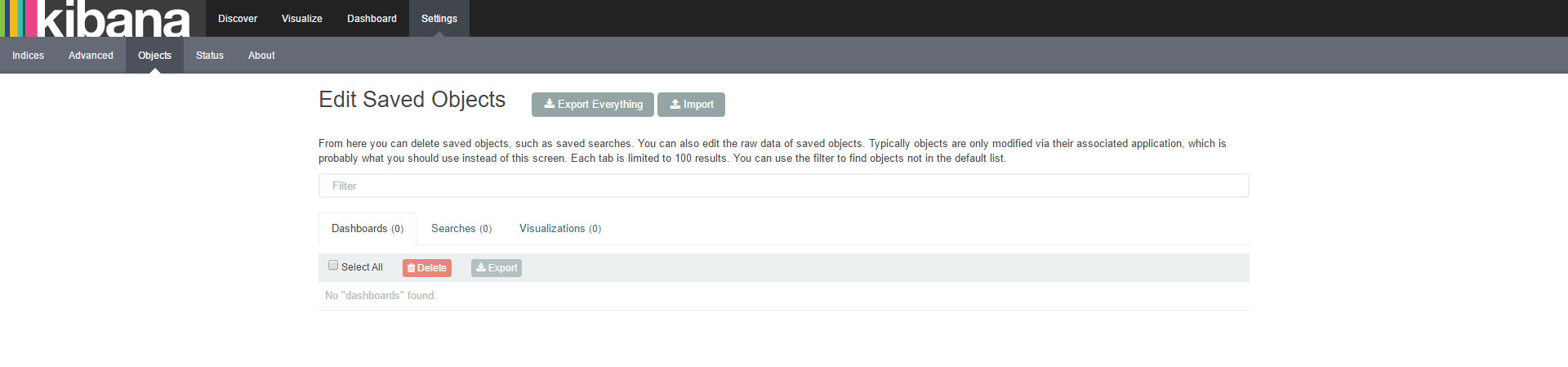
Task: Select the Objects settings tab
Action: [154, 56]
